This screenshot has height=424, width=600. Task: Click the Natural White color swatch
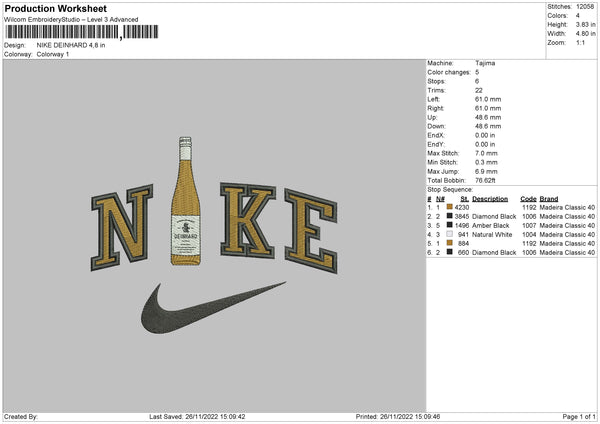point(450,234)
